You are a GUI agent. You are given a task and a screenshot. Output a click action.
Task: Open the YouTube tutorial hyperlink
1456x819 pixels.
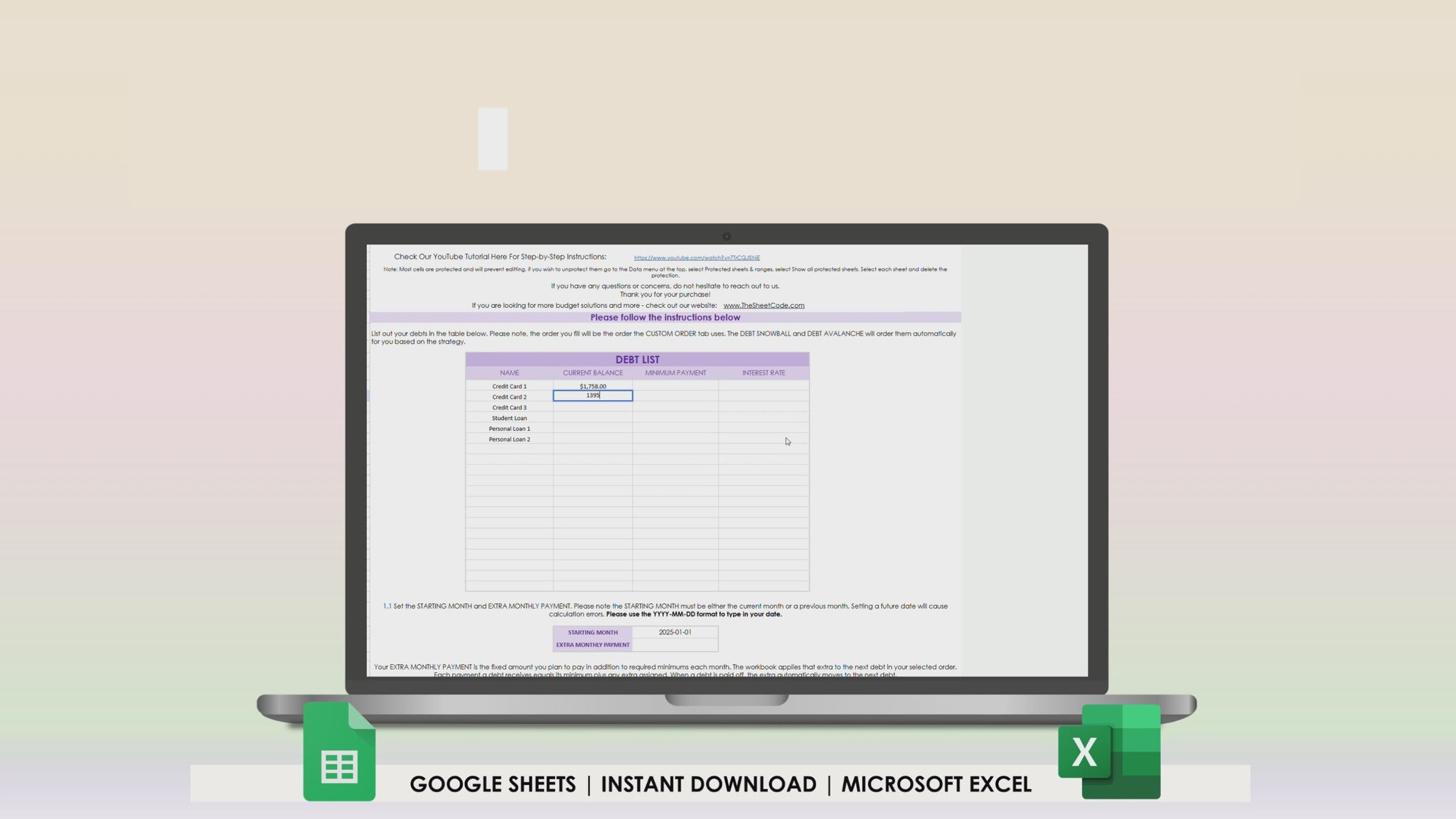pos(696,257)
